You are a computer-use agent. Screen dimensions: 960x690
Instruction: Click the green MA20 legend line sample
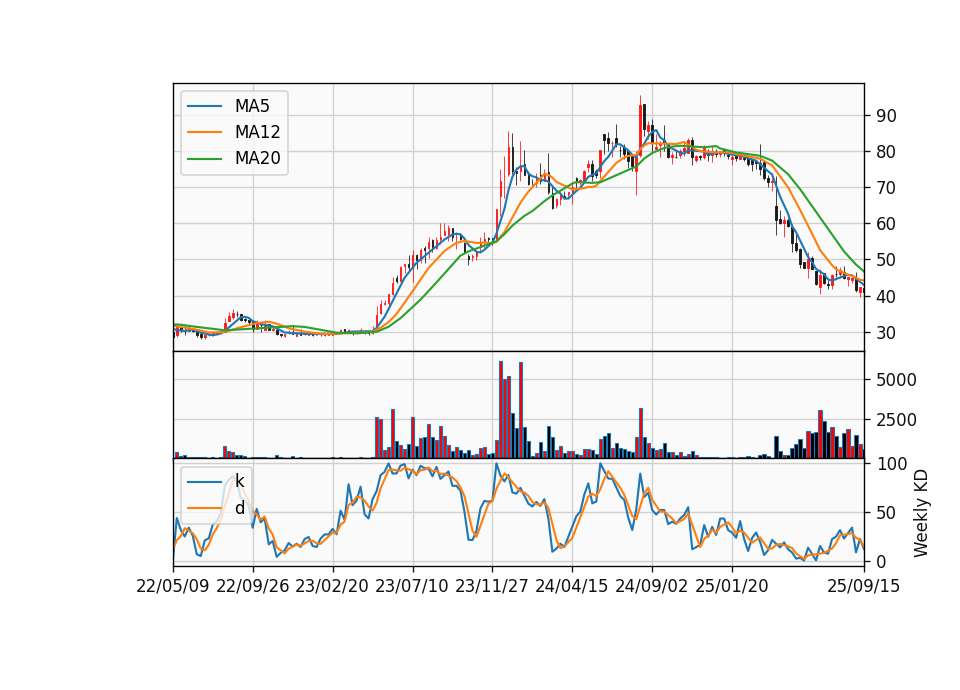click(x=204, y=159)
